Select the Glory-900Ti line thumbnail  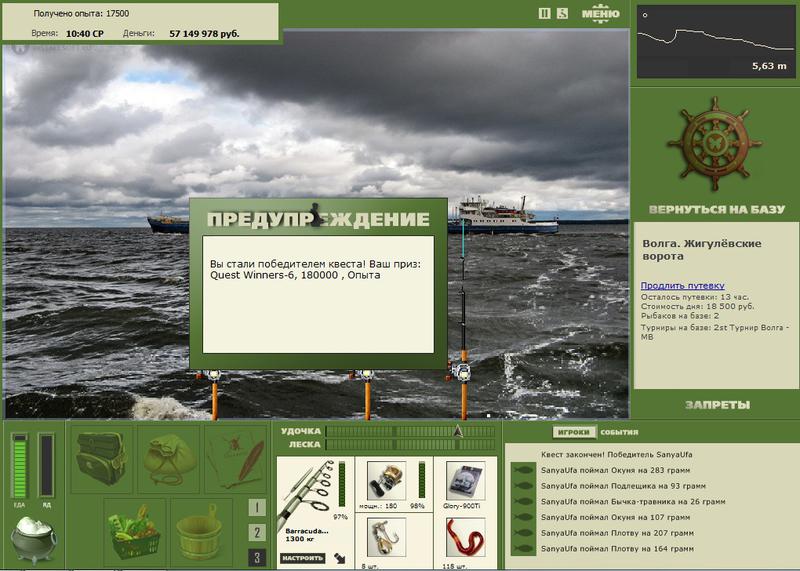tap(465, 481)
